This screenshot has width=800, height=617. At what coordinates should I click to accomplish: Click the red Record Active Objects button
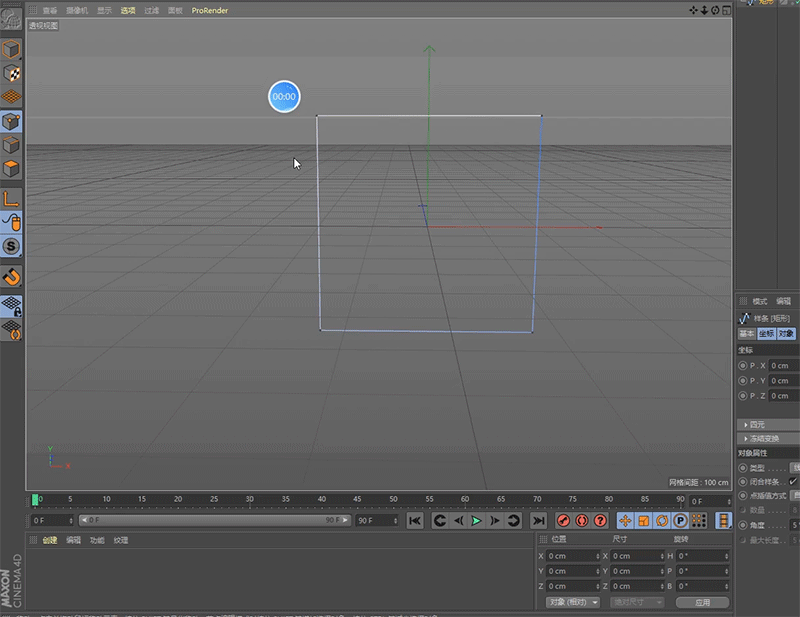tap(563, 521)
